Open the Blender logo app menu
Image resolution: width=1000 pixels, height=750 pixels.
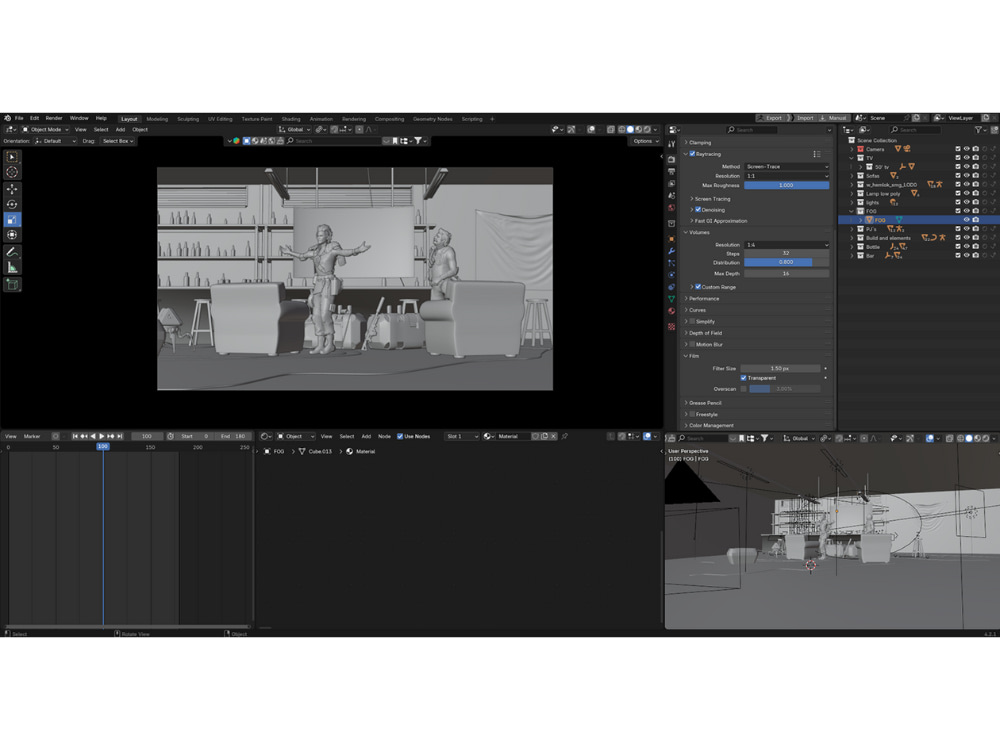coord(7,119)
